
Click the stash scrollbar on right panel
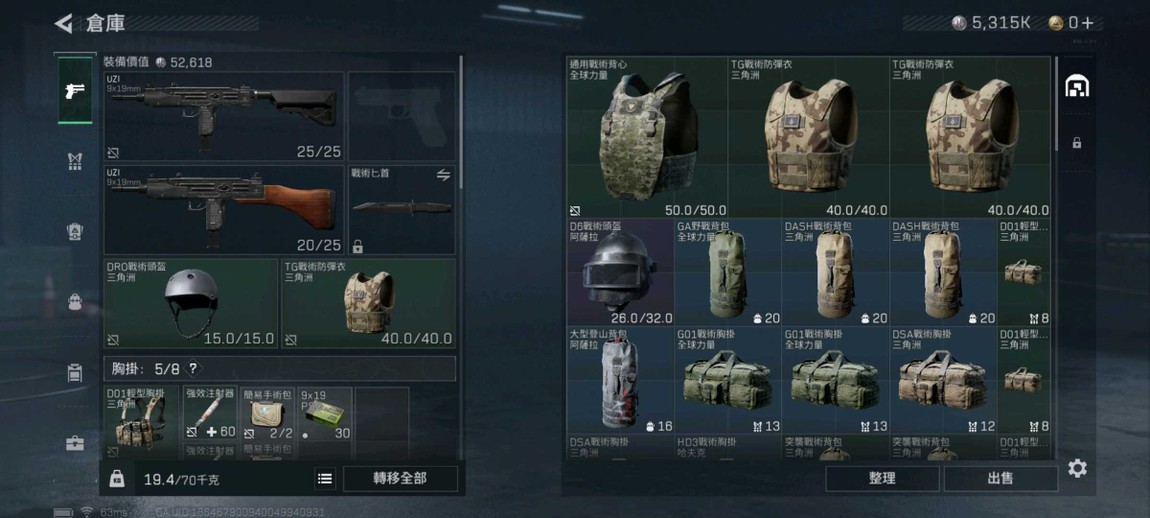click(1056, 104)
